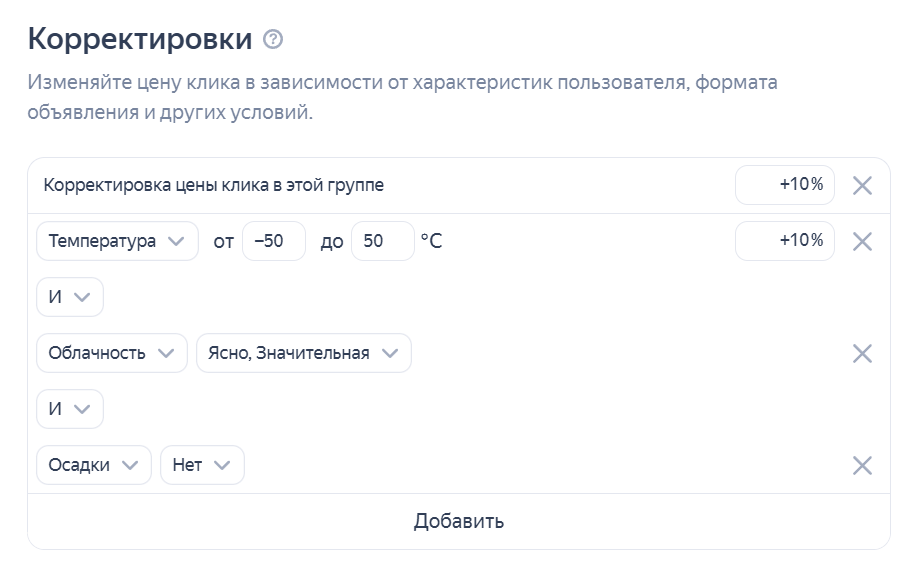The height and width of the screenshot is (586, 921).
Task: Open the Температура parameter dropdown
Action: pos(117,241)
